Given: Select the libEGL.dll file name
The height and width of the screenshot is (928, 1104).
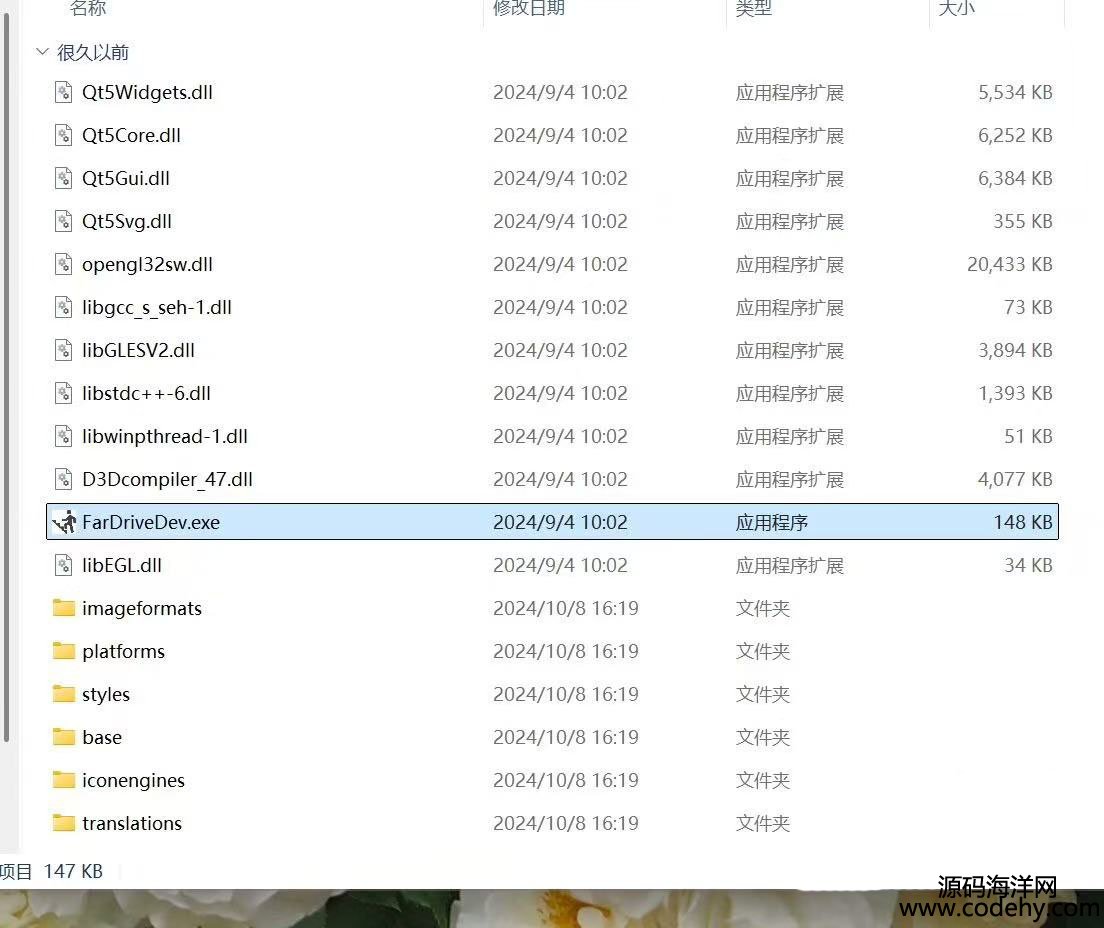Looking at the screenshot, I should click(x=122, y=565).
